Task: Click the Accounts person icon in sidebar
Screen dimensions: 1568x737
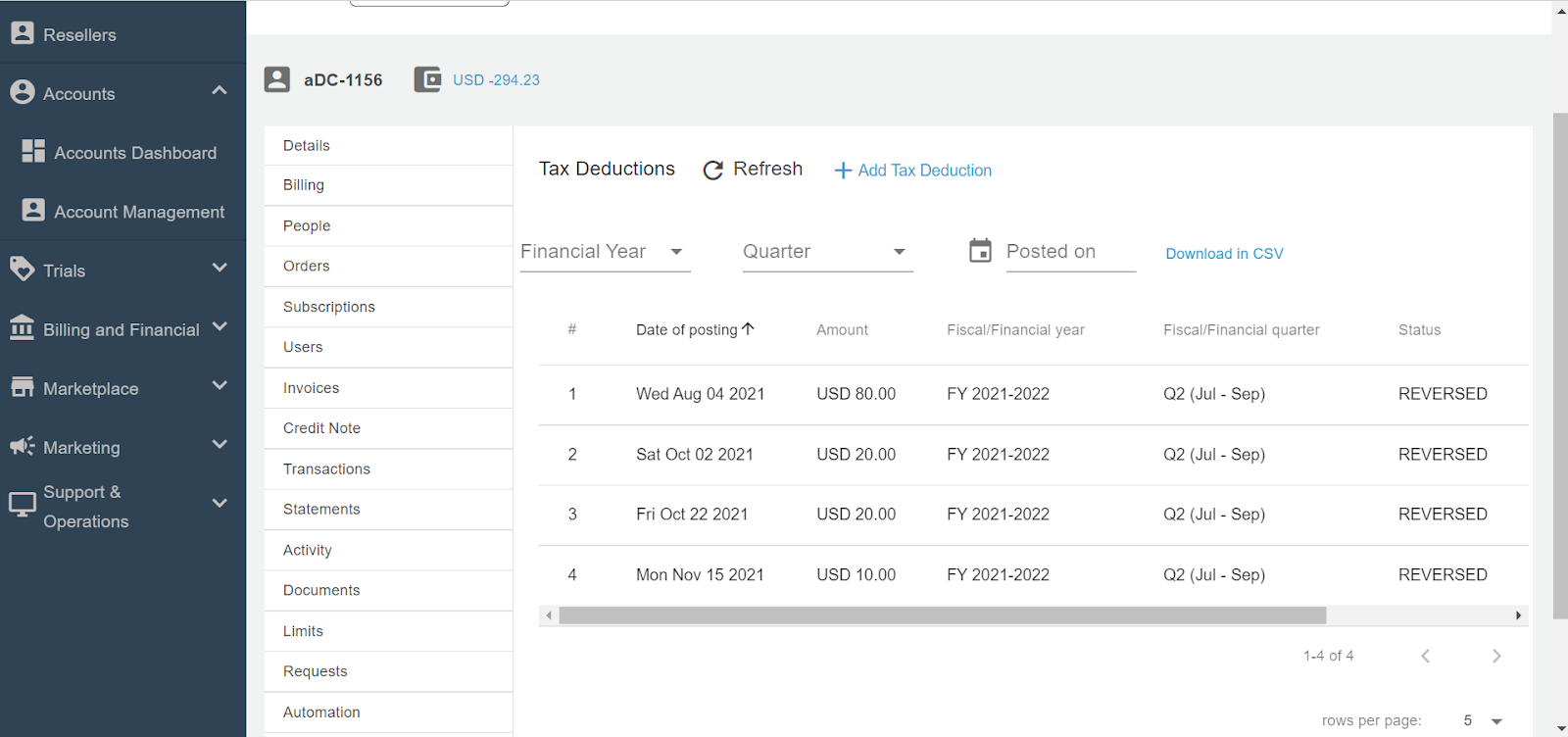Action: click(x=23, y=92)
